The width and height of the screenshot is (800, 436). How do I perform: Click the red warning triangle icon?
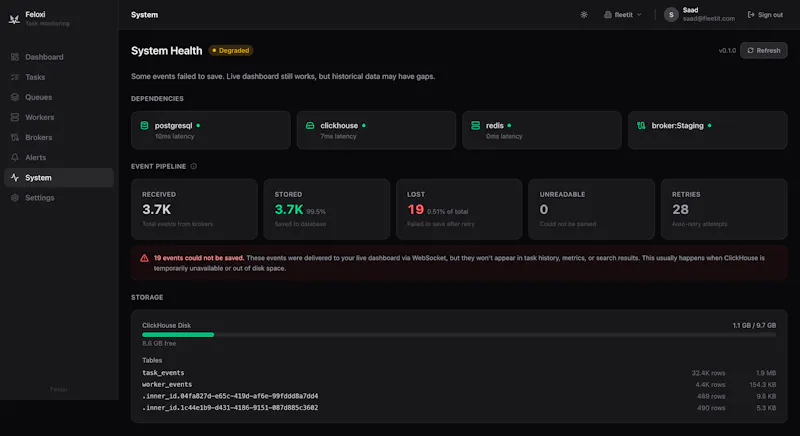tap(144, 258)
